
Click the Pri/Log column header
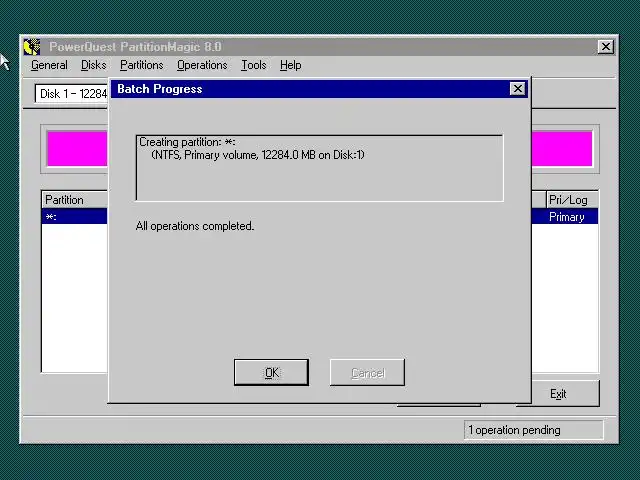pos(572,200)
